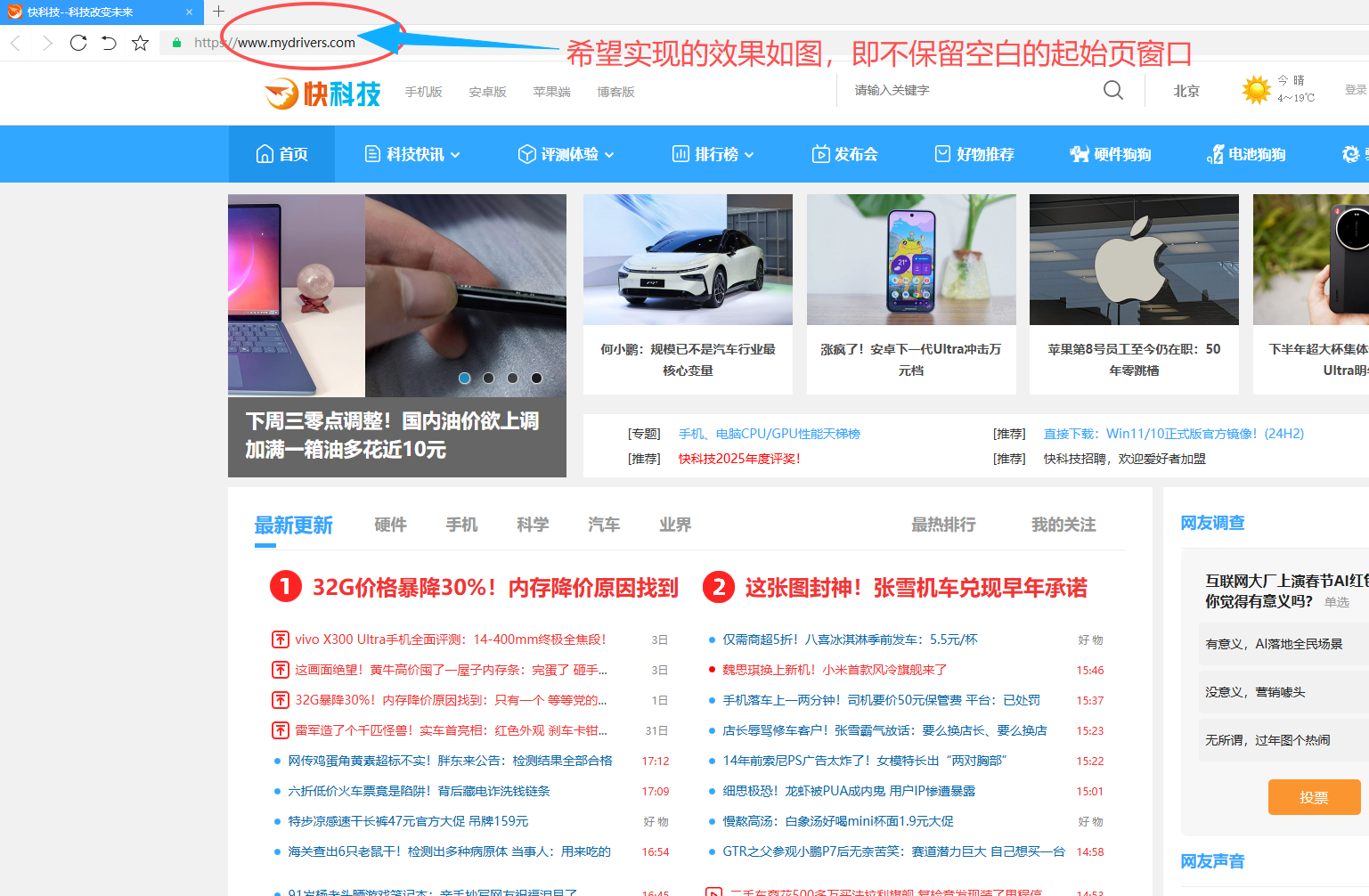The image size is (1369, 896).
Task: Open the 何小鹏 white car thumbnail
Action: coord(688,259)
